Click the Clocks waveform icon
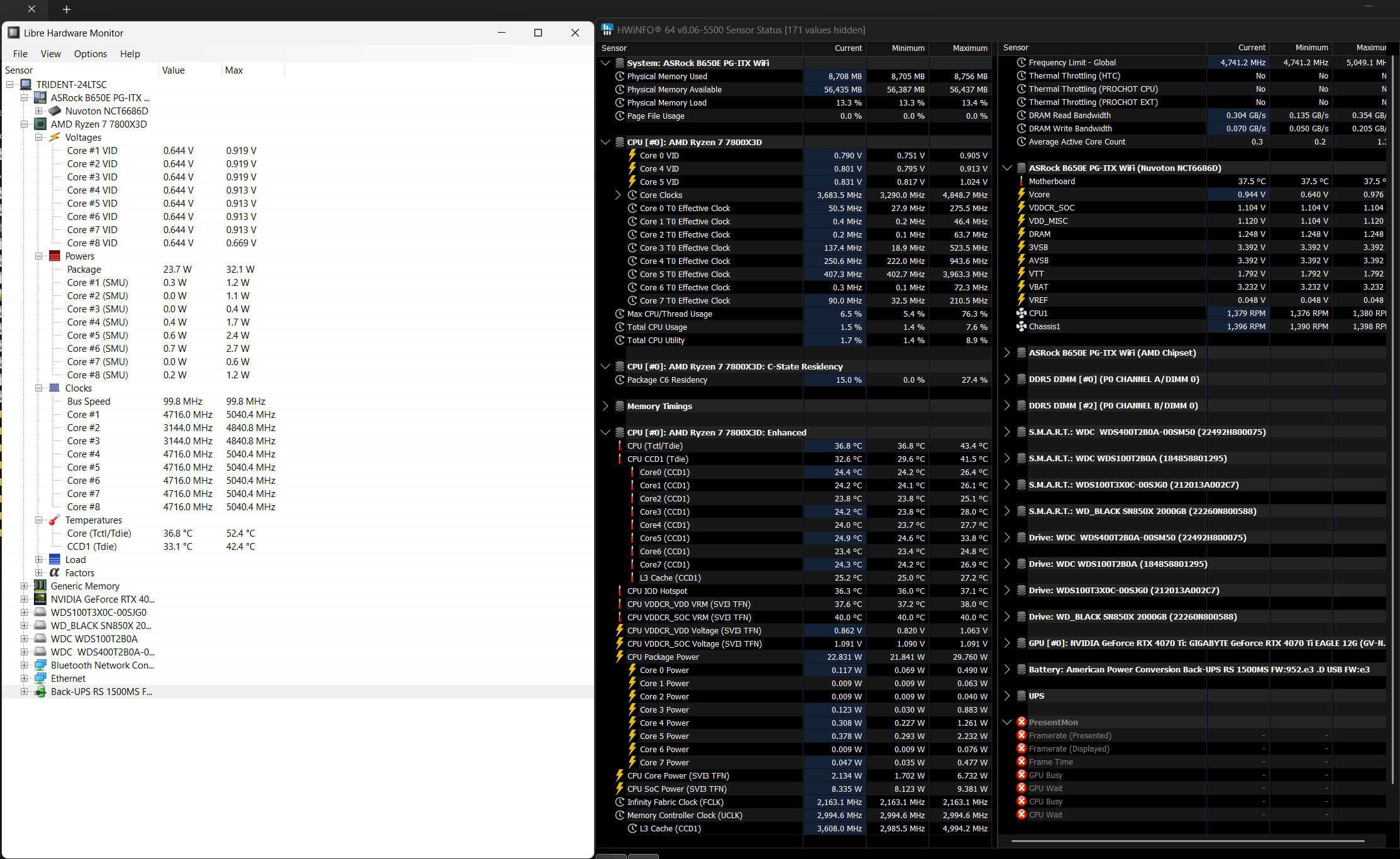The width and height of the screenshot is (1400, 859). [55, 388]
